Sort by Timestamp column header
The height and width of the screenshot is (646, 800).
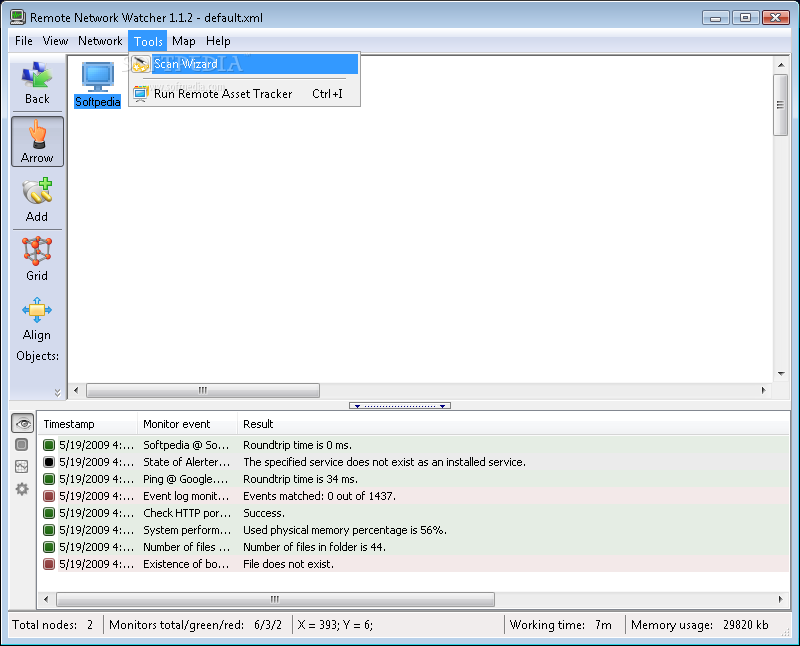pyautogui.click(x=88, y=424)
